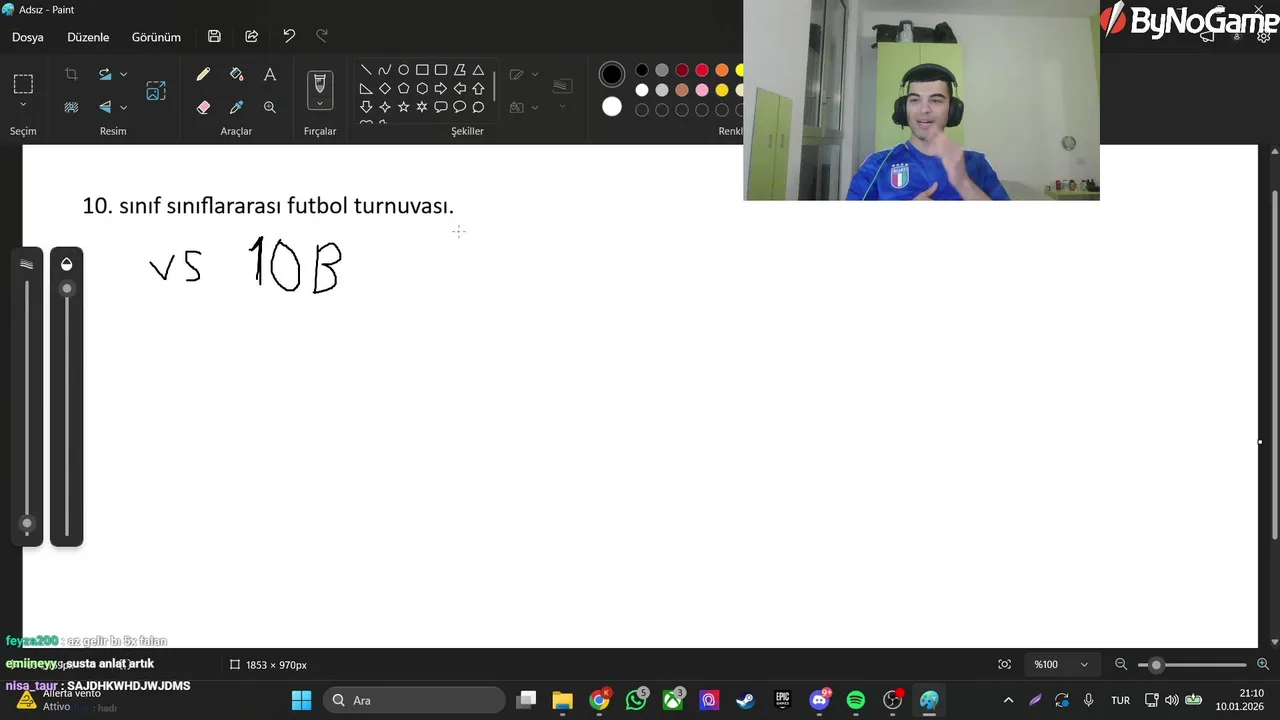This screenshot has height=720, width=1280.
Task: Pick the orange color swatch
Action: point(722,70)
